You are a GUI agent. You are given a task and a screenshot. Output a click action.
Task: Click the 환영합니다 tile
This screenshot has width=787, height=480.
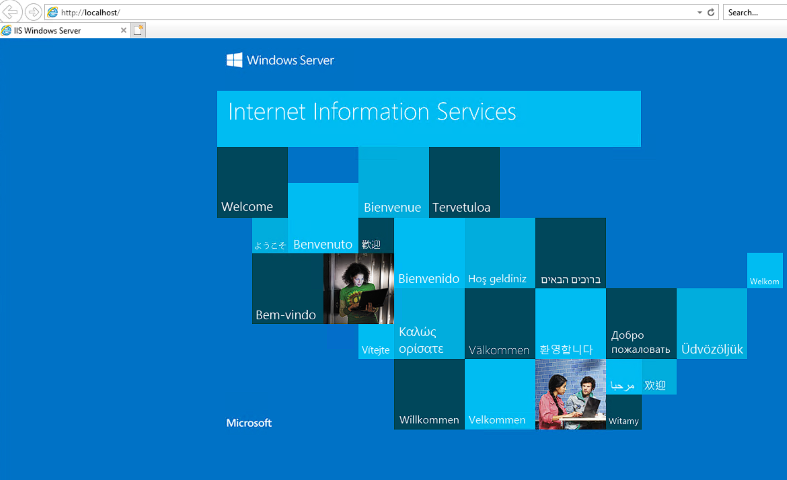pyautogui.click(x=570, y=323)
